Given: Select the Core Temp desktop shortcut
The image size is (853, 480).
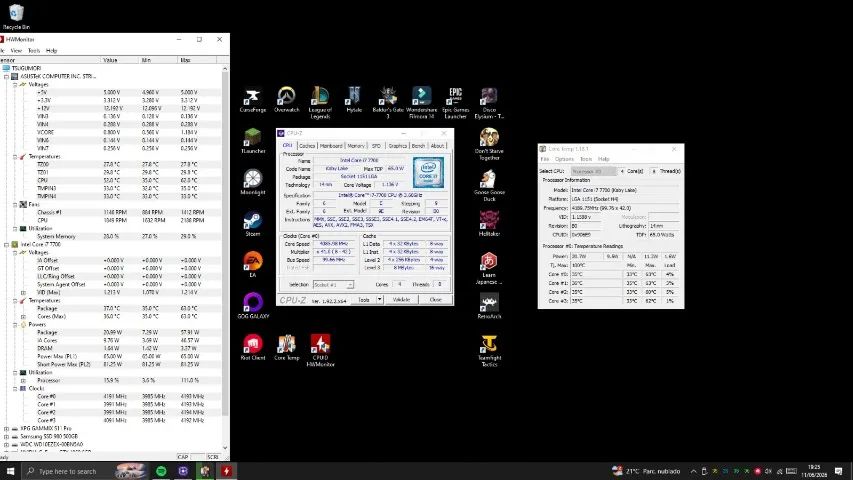Looking at the screenshot, I should click(286, 347).
